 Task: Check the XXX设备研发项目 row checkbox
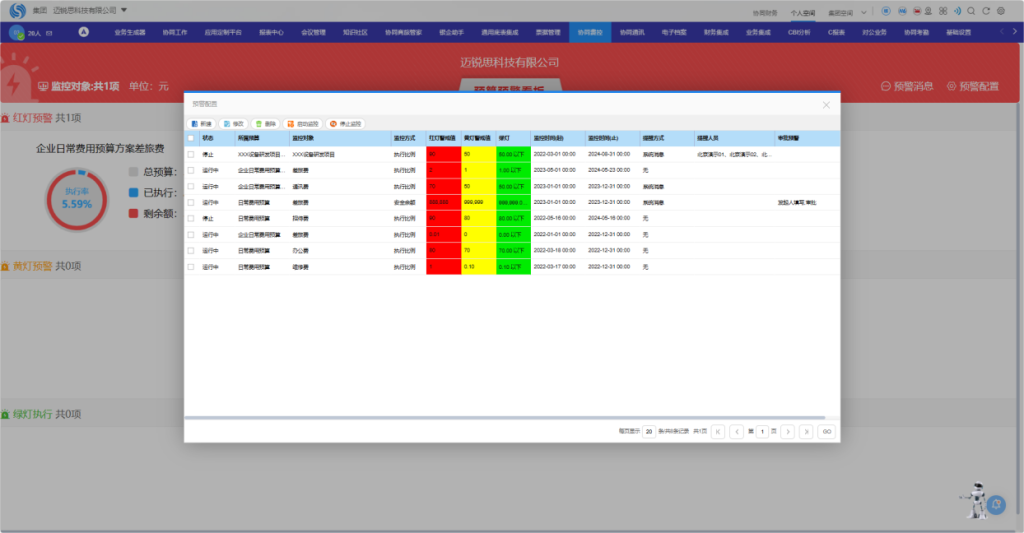tap(191, 155)
